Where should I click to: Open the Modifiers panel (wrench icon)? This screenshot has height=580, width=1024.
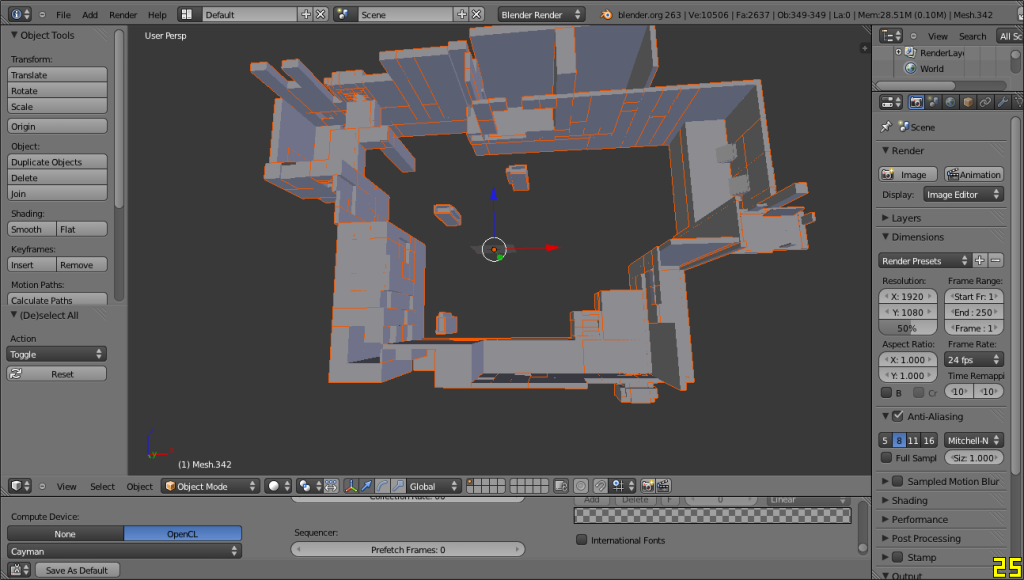[1003, 101]
